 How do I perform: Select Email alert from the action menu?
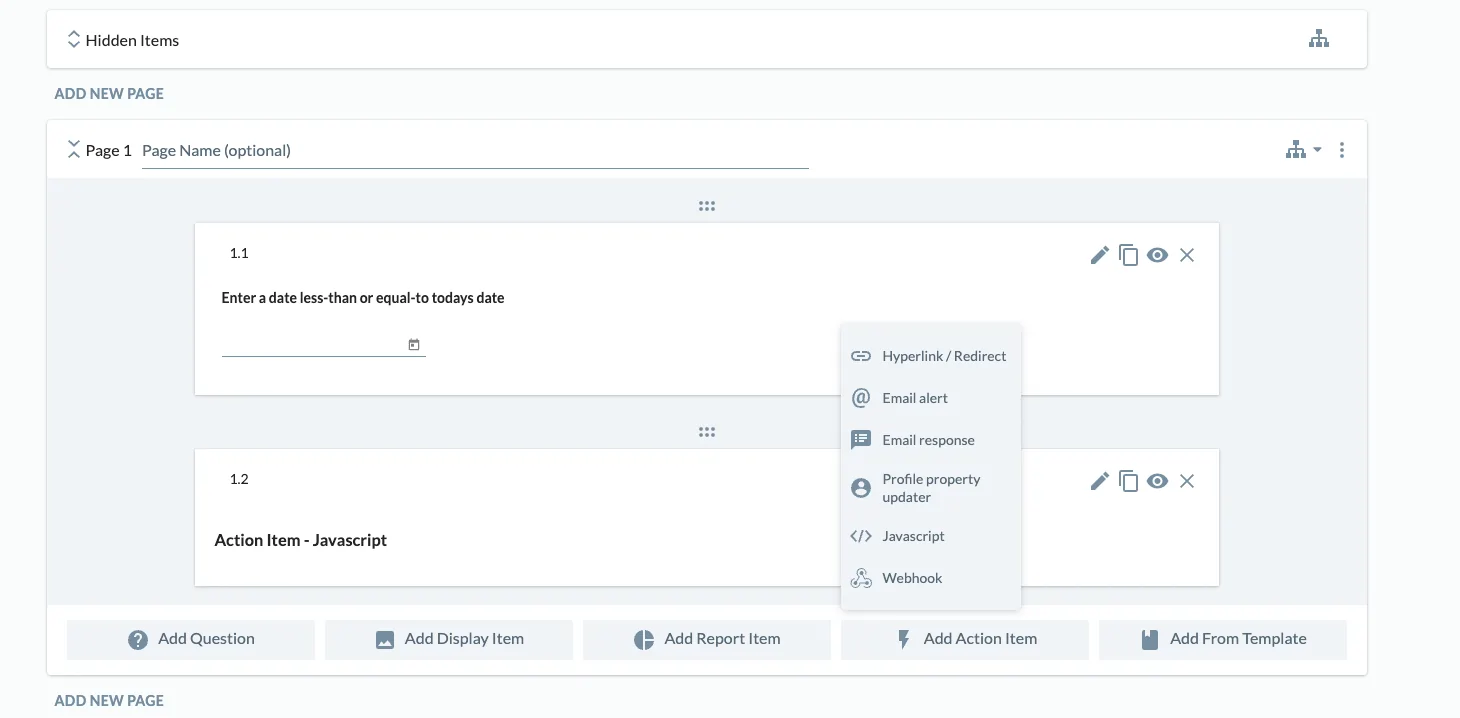pyautogui.click(x=913, y=397)
